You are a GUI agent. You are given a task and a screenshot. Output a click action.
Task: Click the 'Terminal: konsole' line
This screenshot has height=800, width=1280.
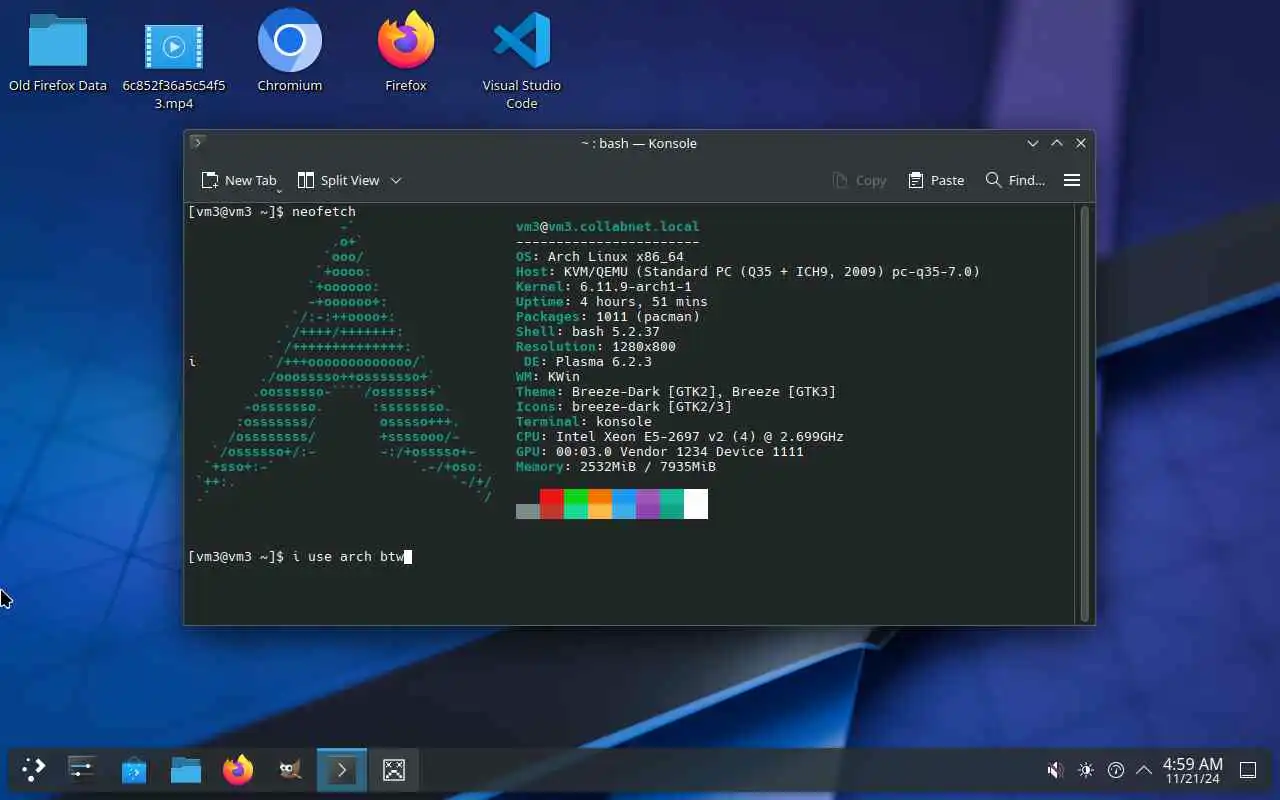(584, 422)
